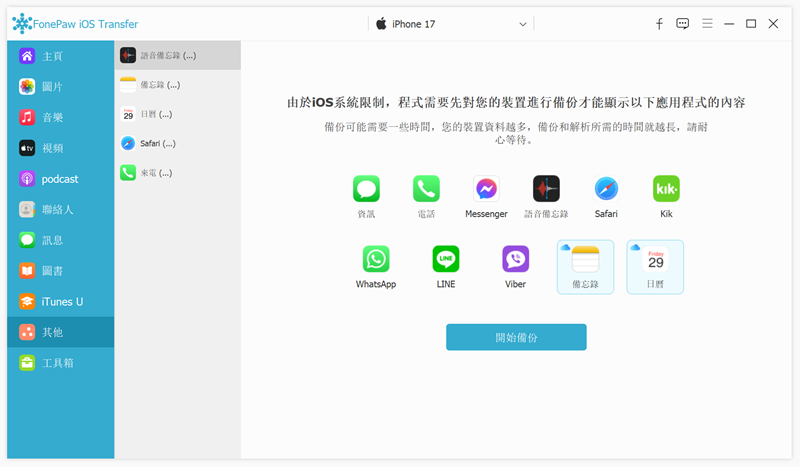Click the FonePaw snowflake logo
Image resolution: width=800 pixels, height=467 pixels.
pos(22,23)
